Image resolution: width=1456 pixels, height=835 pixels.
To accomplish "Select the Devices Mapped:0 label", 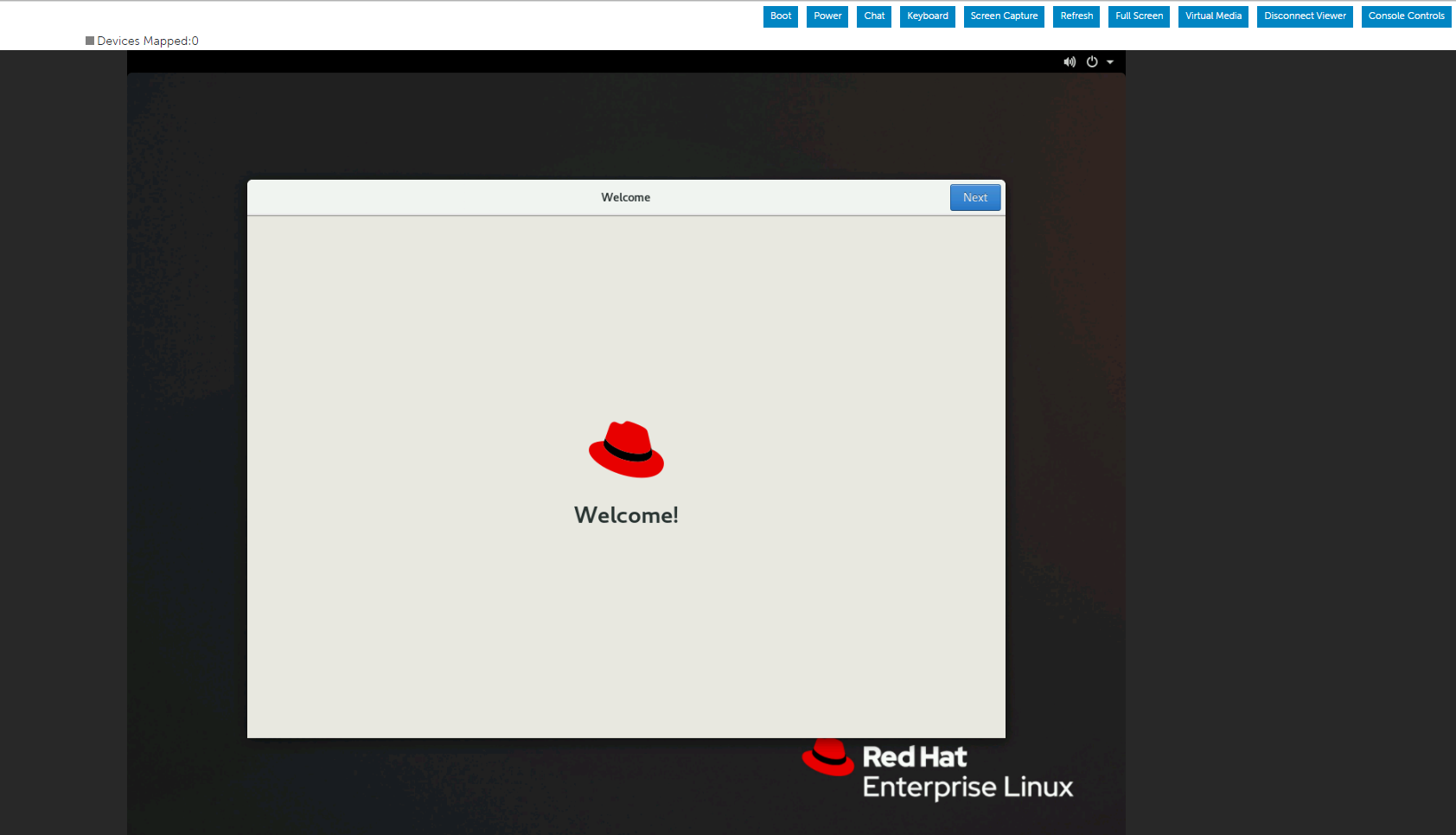I will [147, 40].
